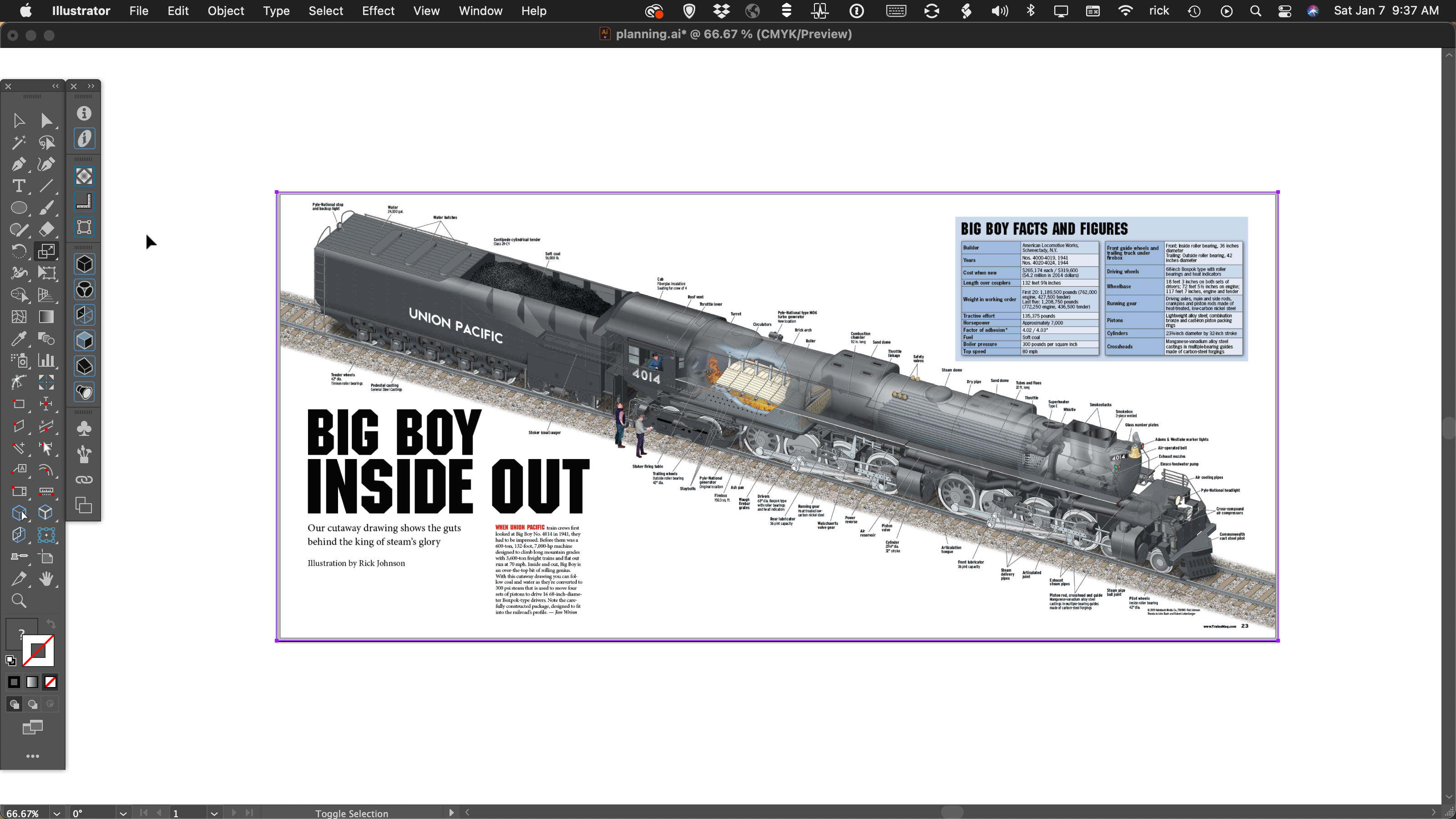Viewport: 1456px width, 819px height.
Task: Open the Effect menu
Action: tap(378, 11)
